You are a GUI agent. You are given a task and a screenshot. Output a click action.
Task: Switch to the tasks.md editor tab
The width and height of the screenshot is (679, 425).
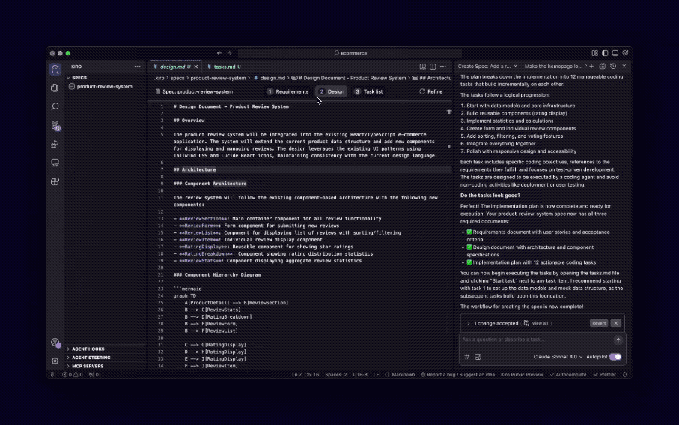(x=224, y=67)
